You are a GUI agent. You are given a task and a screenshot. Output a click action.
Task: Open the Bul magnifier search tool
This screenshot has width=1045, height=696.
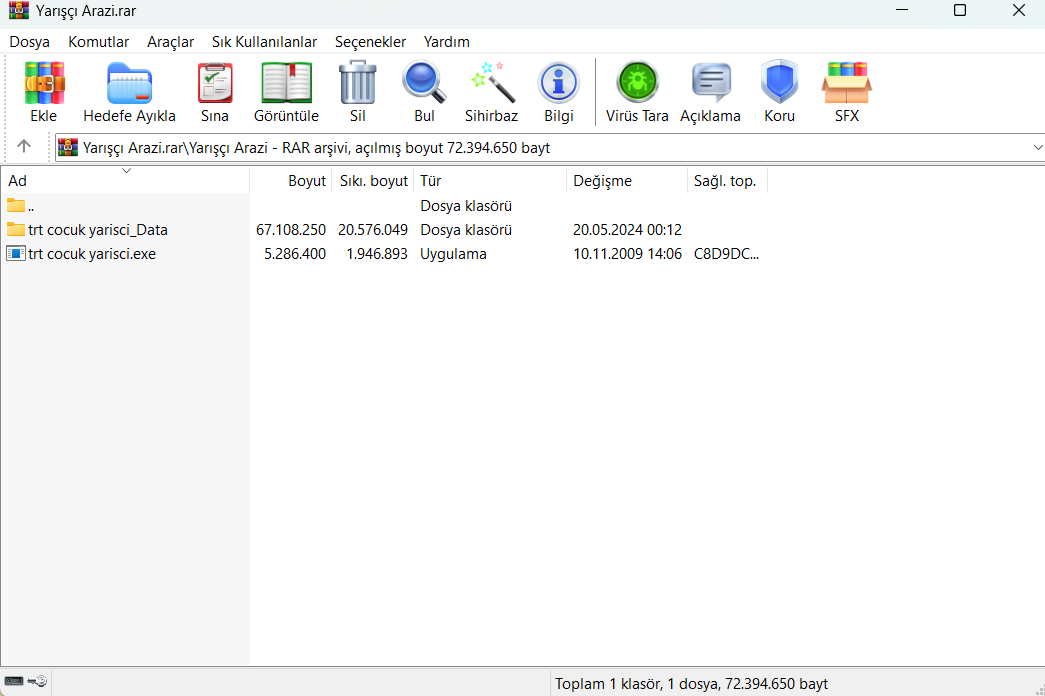tap(424, 83)
